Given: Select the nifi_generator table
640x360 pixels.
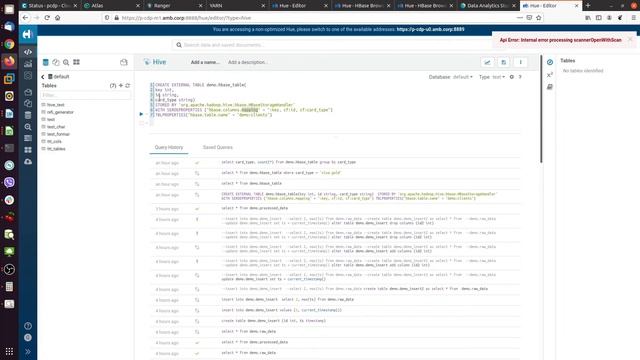Looking at the screenshot, I should (60, 112).
